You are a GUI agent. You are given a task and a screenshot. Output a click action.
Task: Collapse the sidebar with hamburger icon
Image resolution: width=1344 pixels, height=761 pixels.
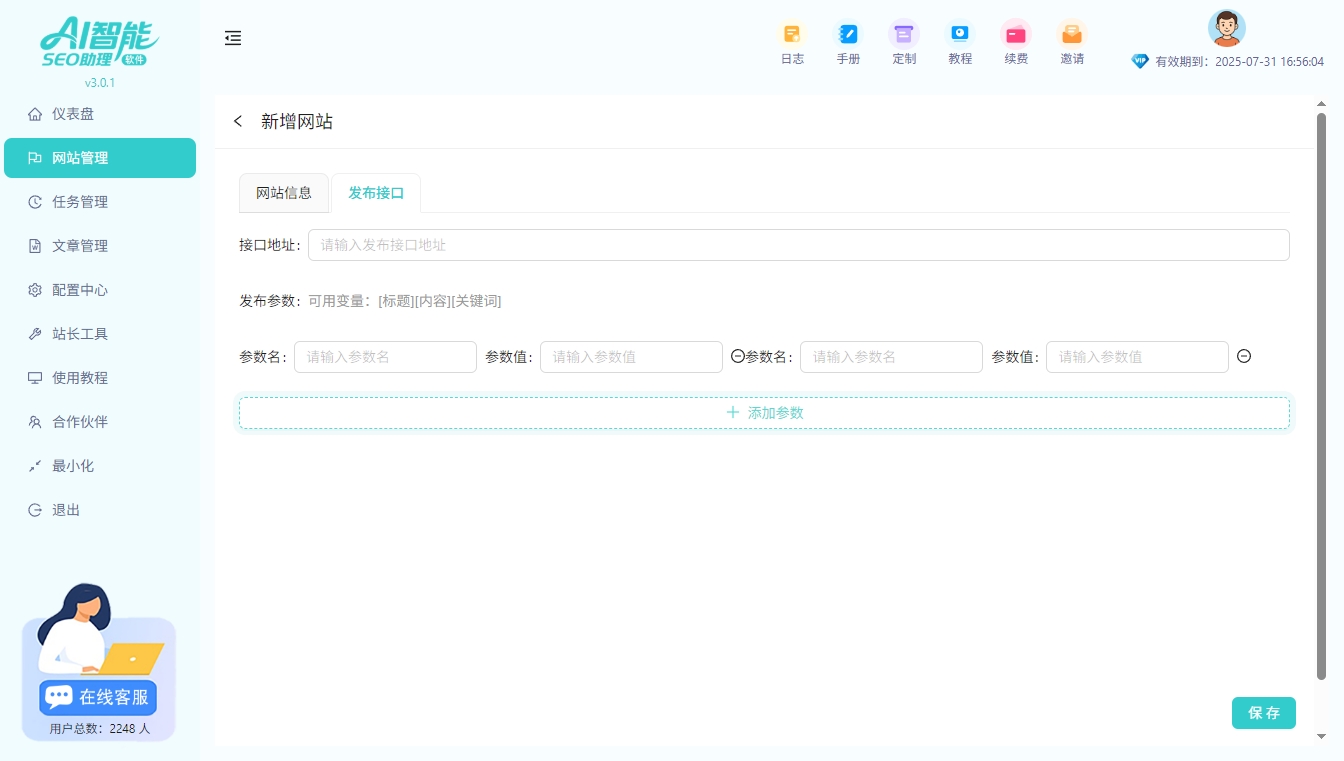(233, 38)
